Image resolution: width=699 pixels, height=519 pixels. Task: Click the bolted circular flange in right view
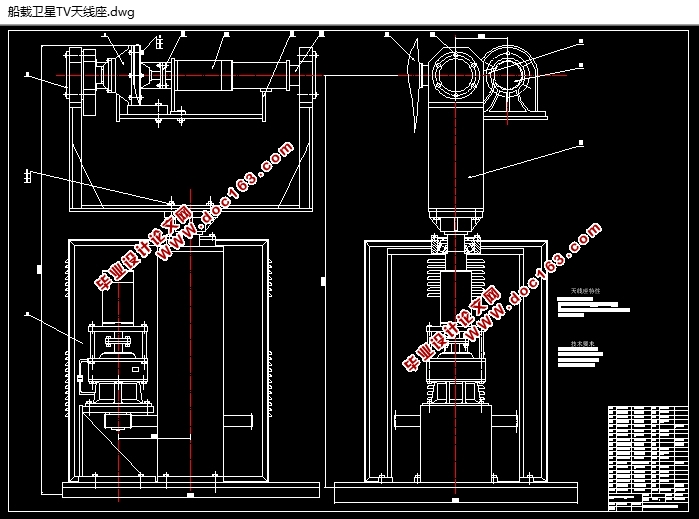[455, 75]
